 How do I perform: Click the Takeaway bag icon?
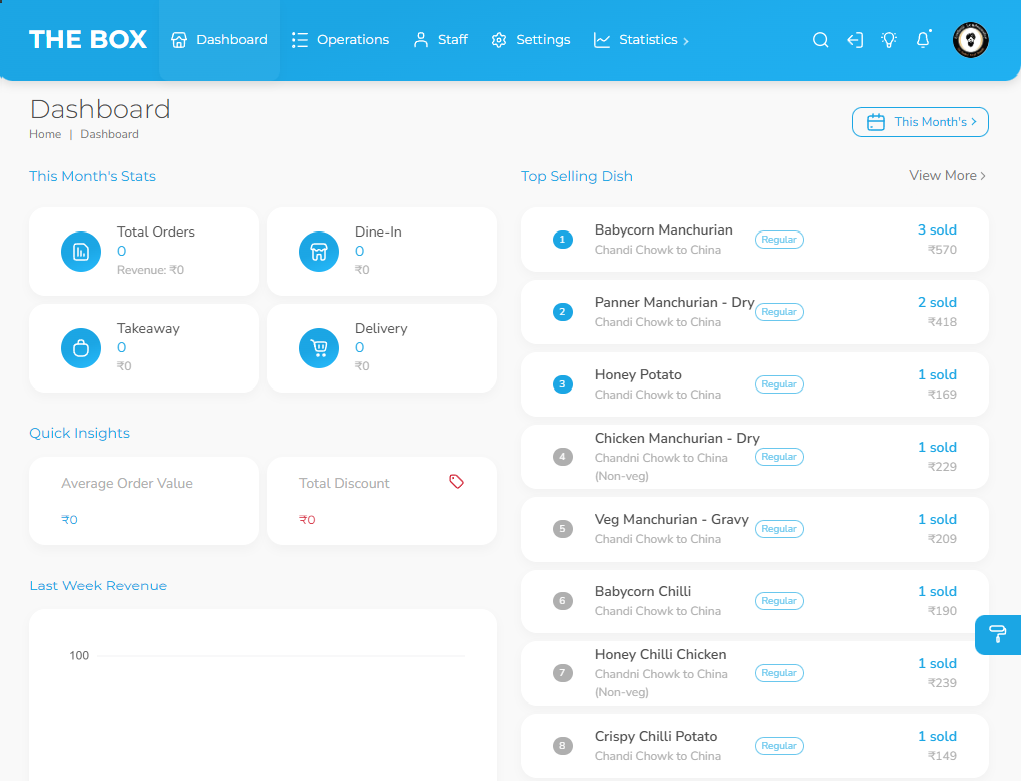click(x=81, y=348)
